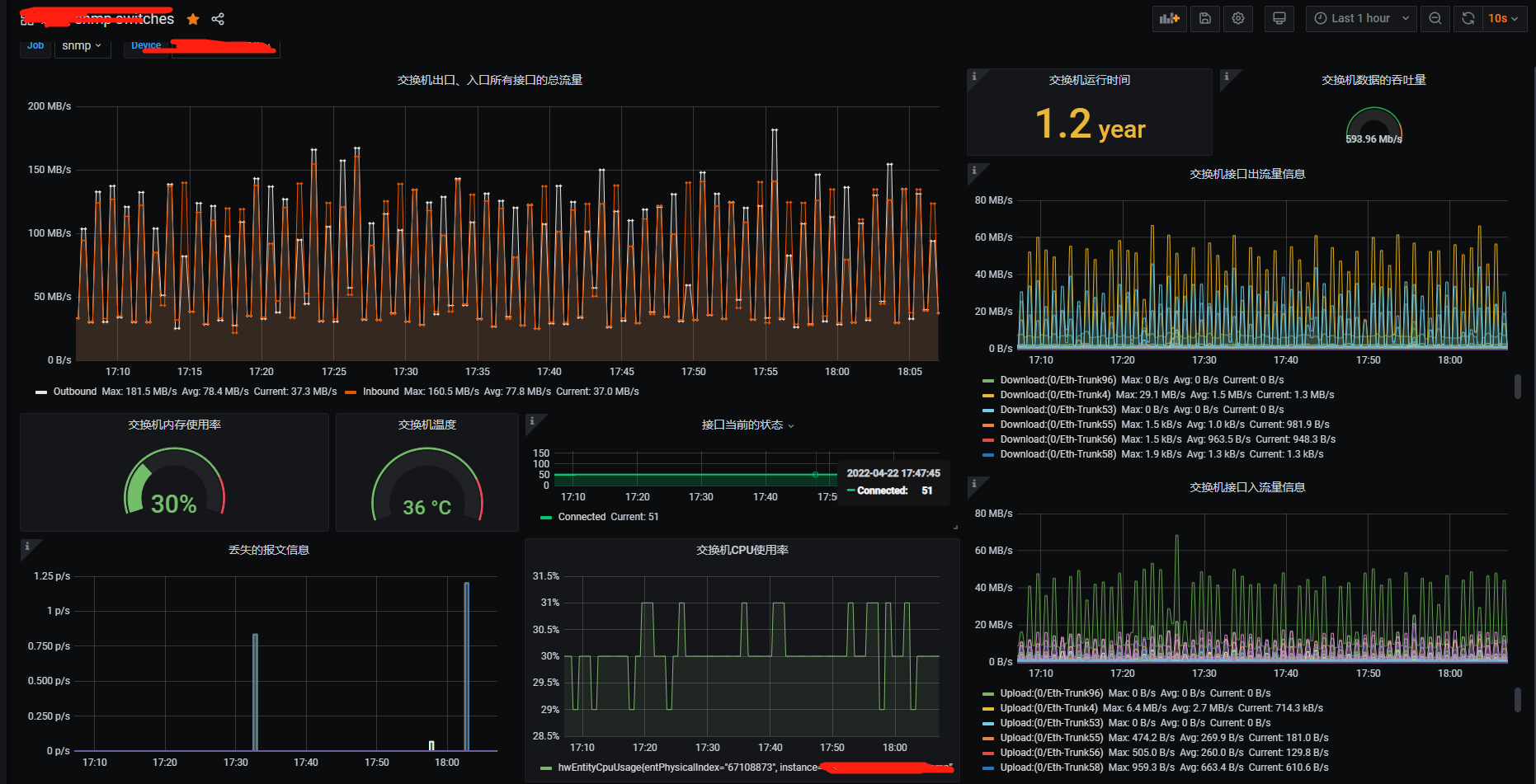Toggle Upload:(0/Eth-Trunk58) legend series

(x=1051, y=768)
